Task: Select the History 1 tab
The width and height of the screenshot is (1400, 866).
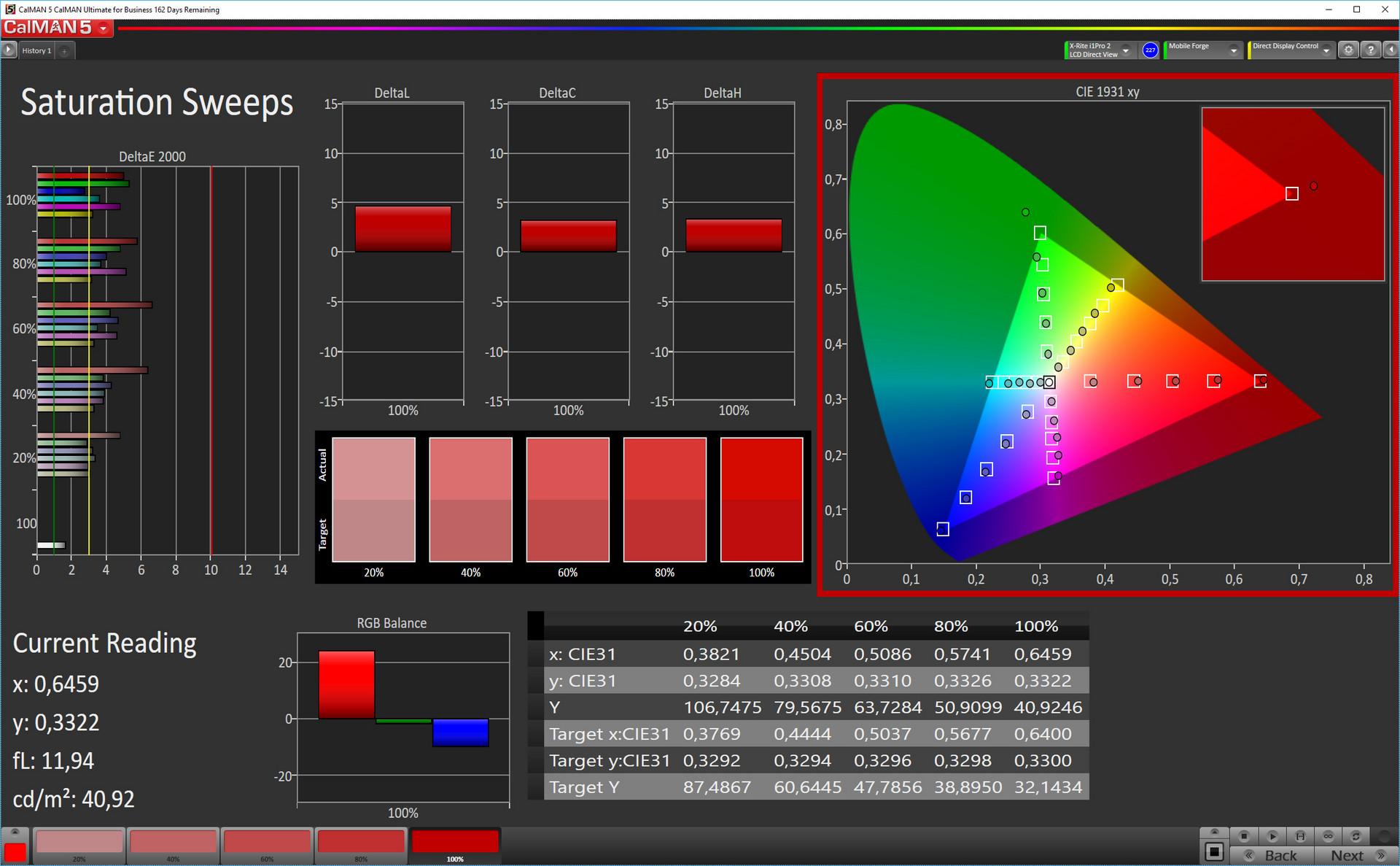Action: tap(36, 50)
